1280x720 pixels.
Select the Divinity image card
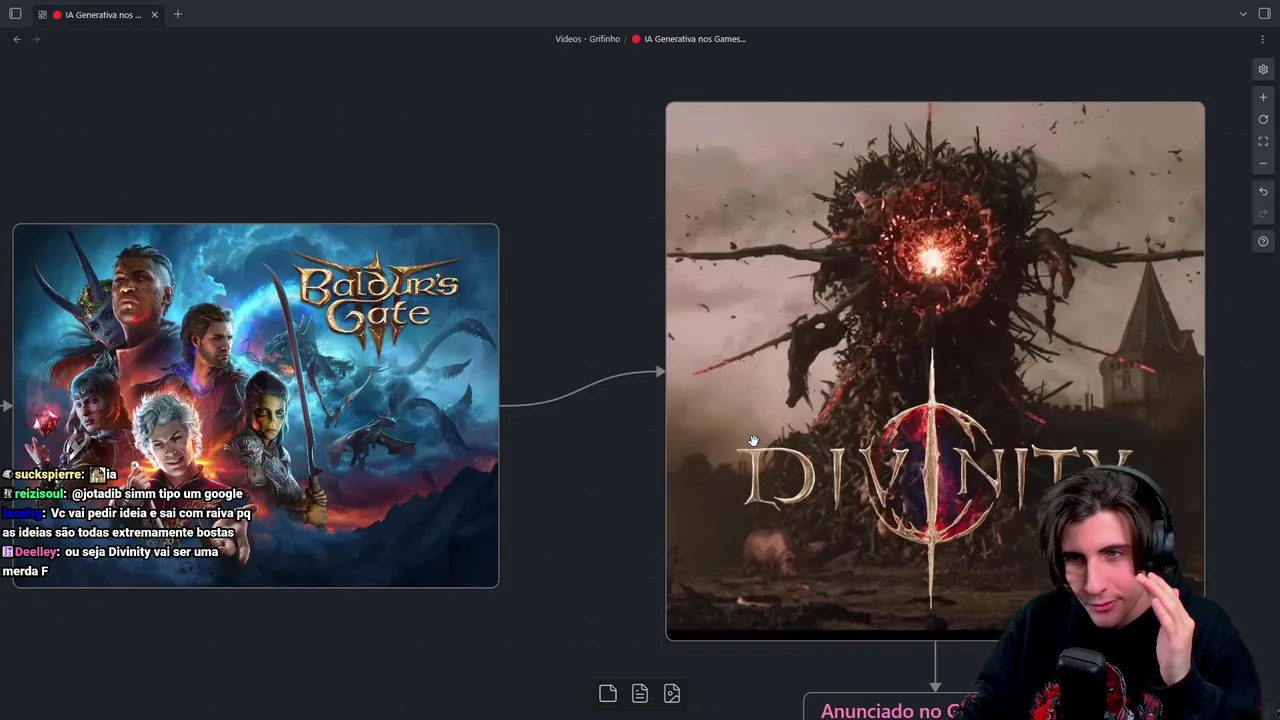(x=935, y=370)
